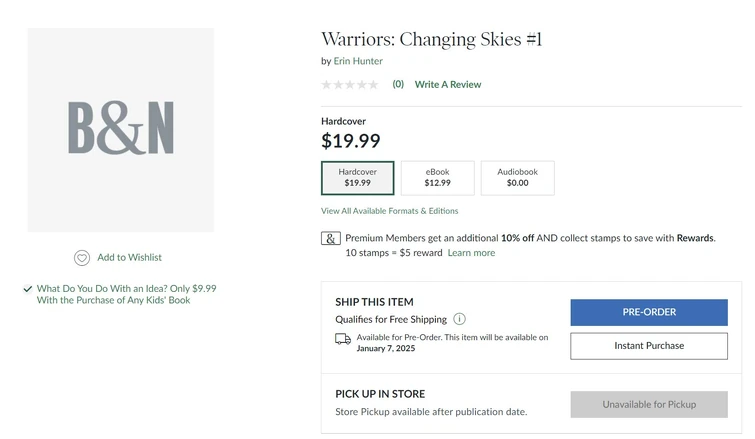Viewport: 755px width, 439px height.
Task: Select the eBook $12.99 format
Action: click(437, 178)
